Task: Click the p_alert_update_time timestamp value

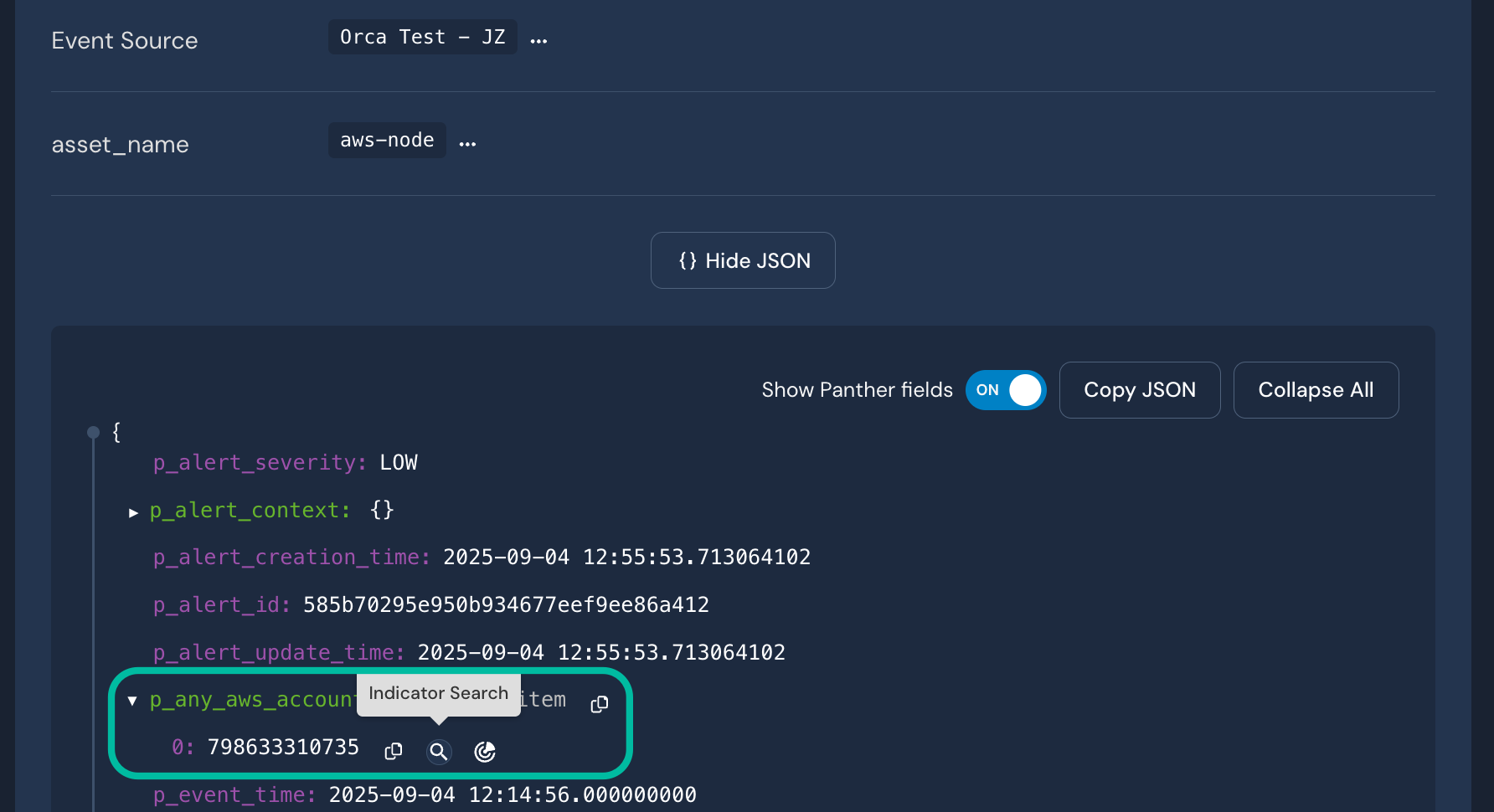Action: 601,652
